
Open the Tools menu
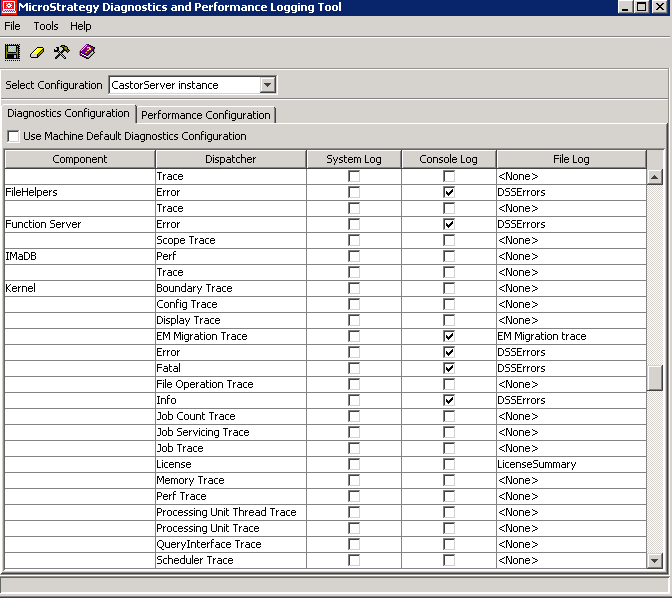coord(46,26)
